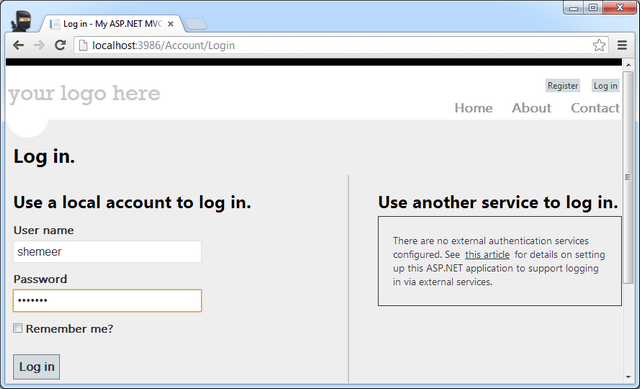The width and height of the screenshot is (640, 389).
Task: Enable the Remember me checkbox
Action: tap(18, 328)
